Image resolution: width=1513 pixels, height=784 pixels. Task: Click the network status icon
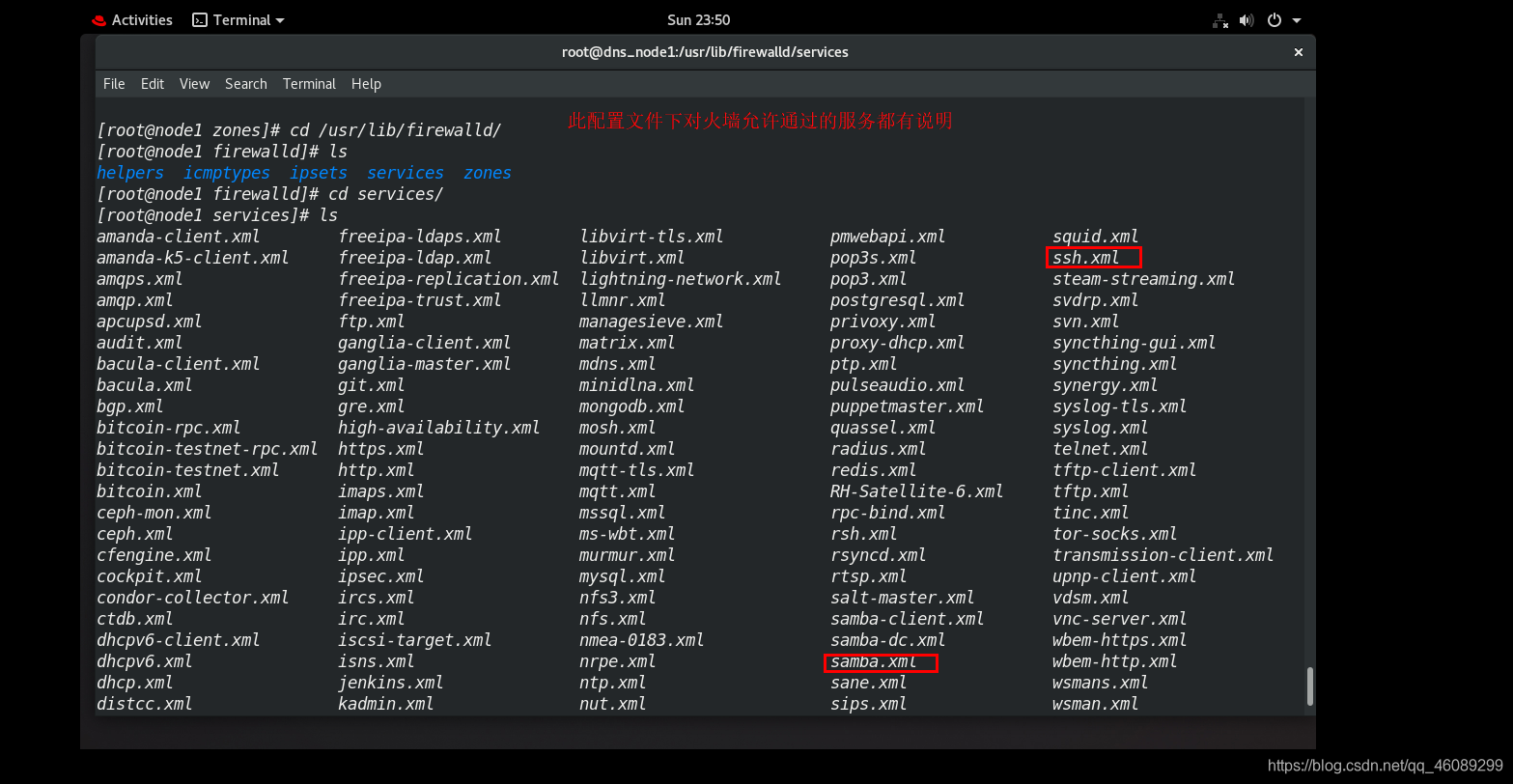point(1220,20)
